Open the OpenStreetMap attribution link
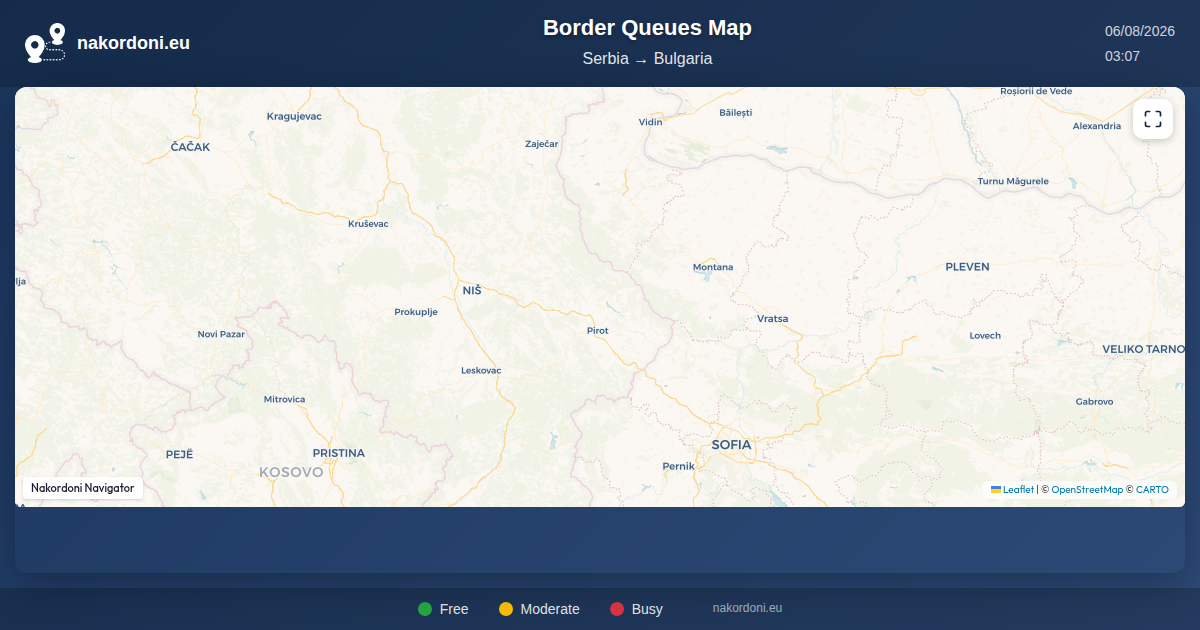 pos(1087,490)
